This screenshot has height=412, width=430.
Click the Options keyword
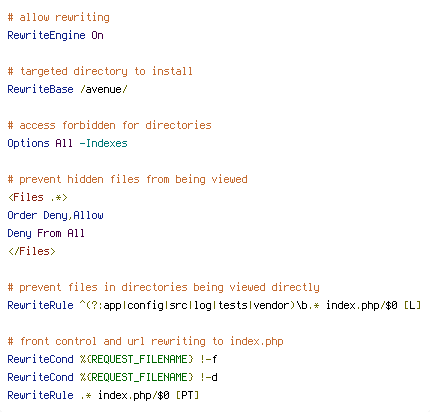[x=28, y=143]
